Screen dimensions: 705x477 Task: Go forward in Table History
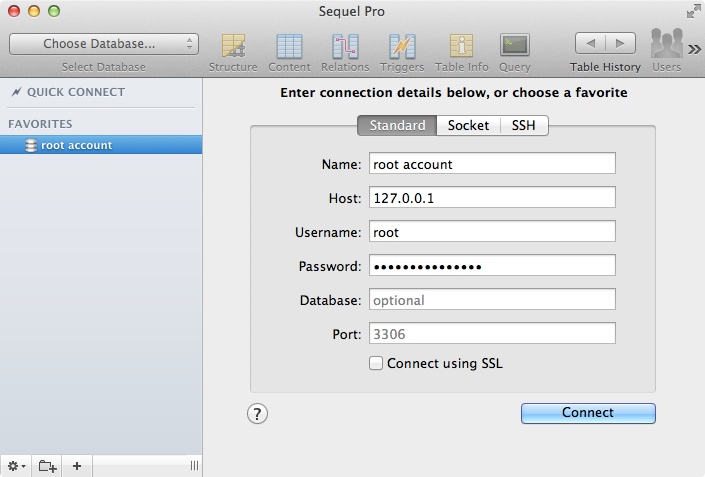pyautogui.click(x=620, y=43)
